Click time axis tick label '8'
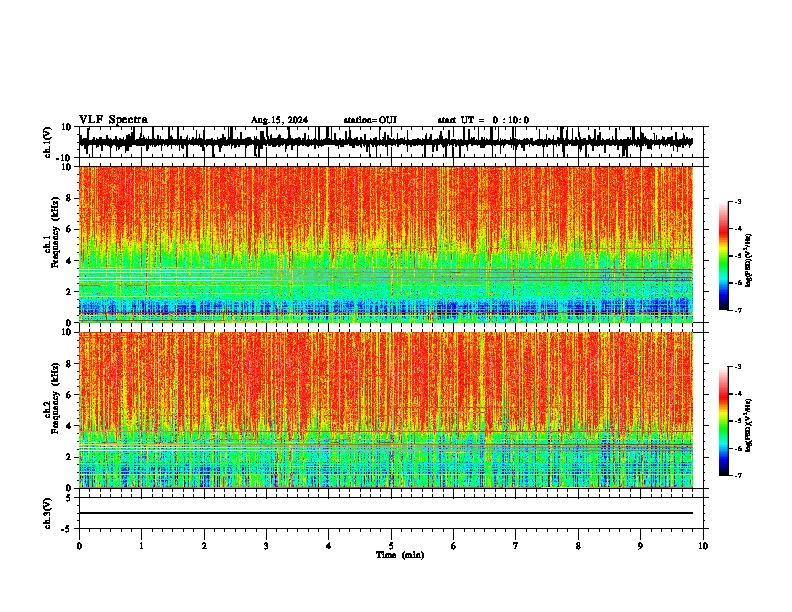Image resolution: width=792 pixels, height=612 pixels. pyautogui.click(x=578, y=546)
